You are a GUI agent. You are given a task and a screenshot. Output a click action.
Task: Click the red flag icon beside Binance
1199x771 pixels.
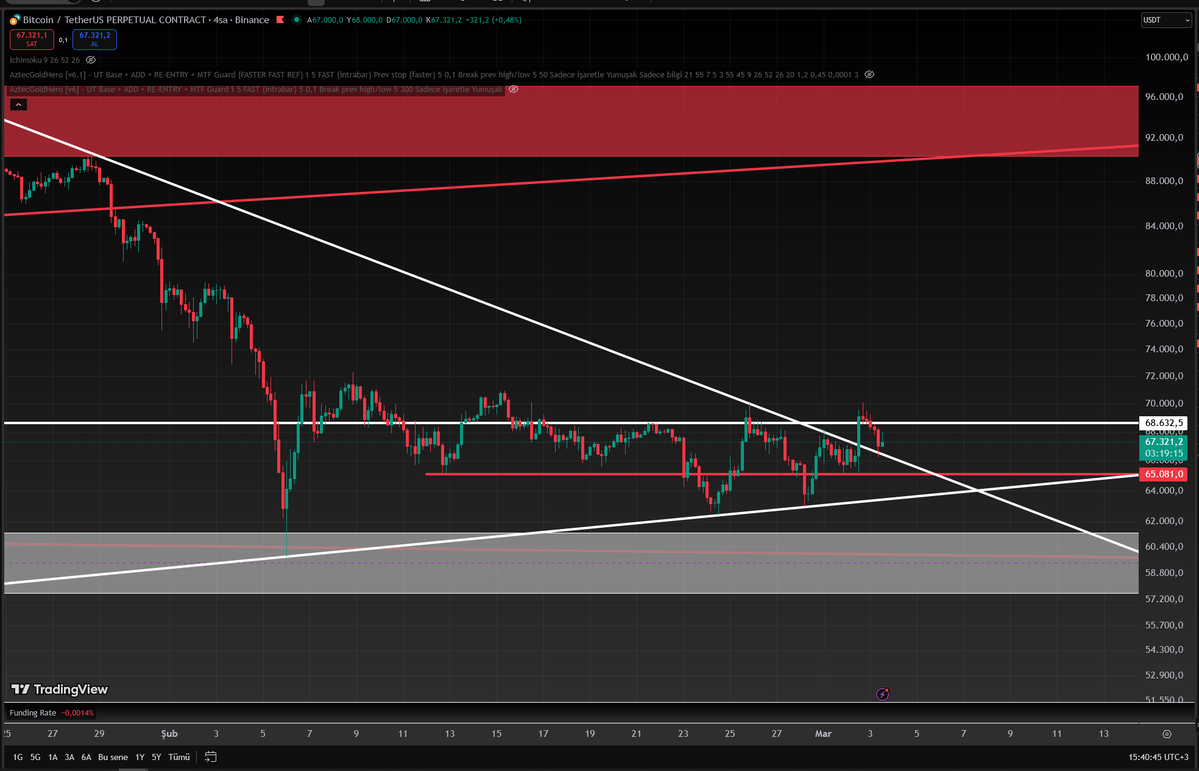281,20
